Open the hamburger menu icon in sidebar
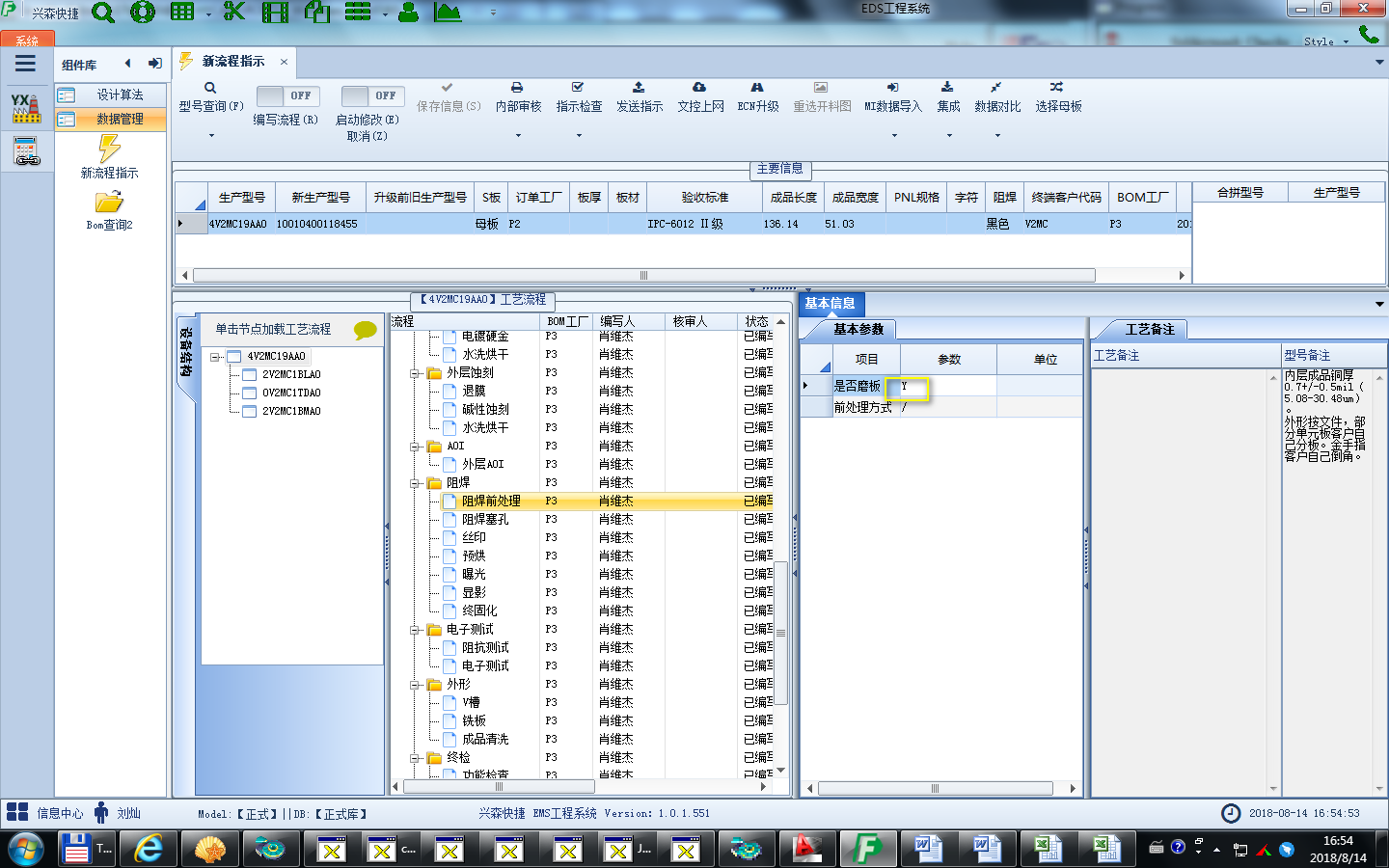This screenshot has width=1389, height=868. point(25,64)
